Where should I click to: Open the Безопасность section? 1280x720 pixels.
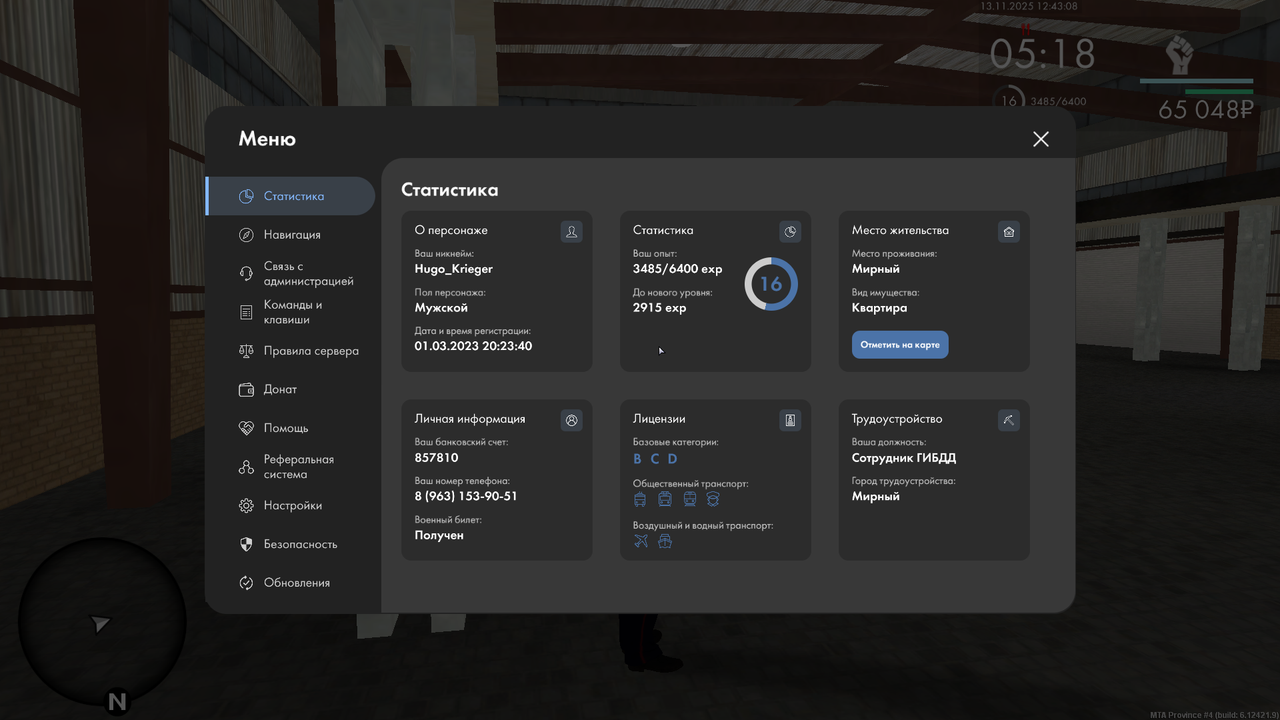click(290, 544)
